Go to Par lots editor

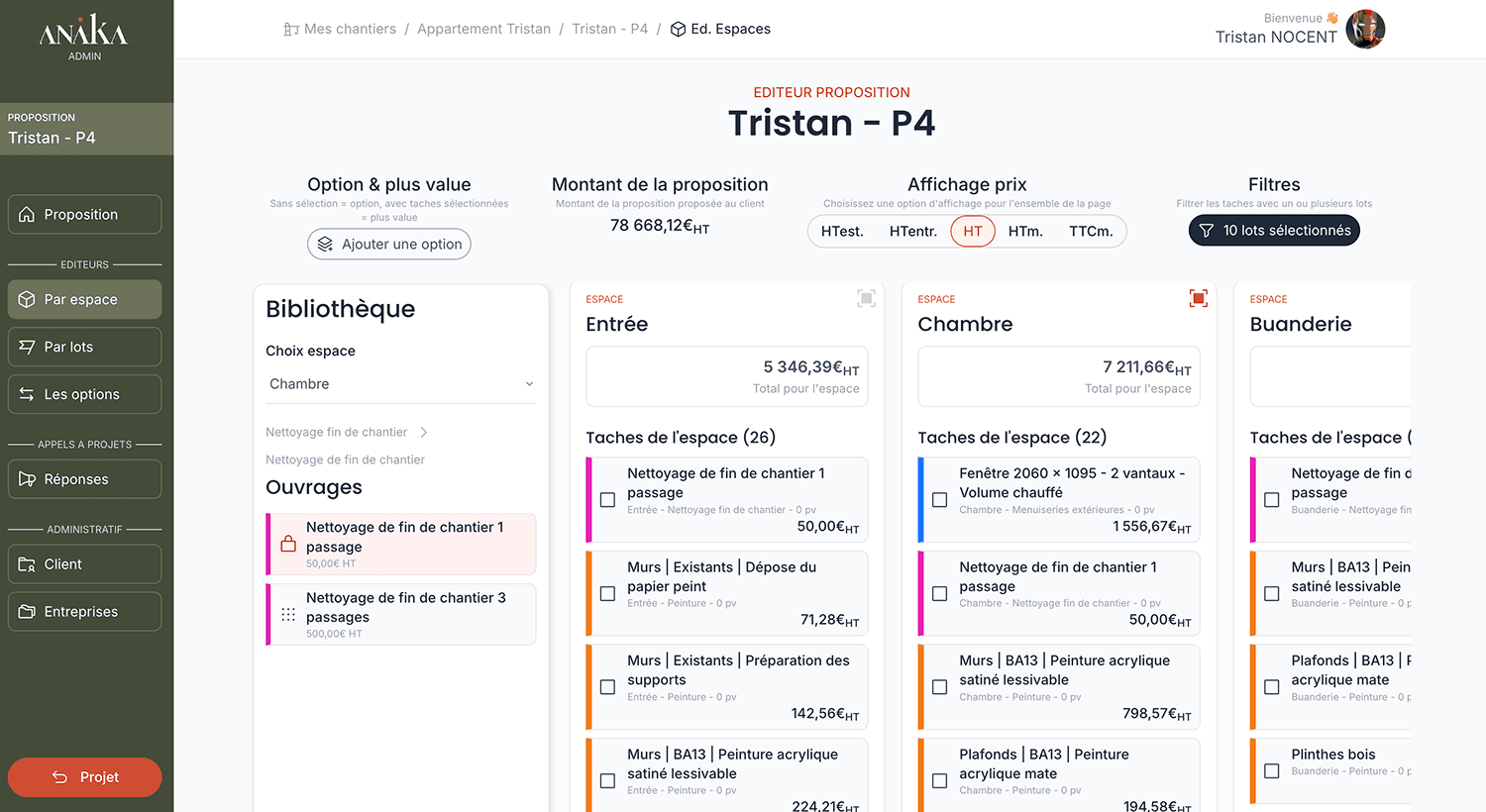[84, 347]
